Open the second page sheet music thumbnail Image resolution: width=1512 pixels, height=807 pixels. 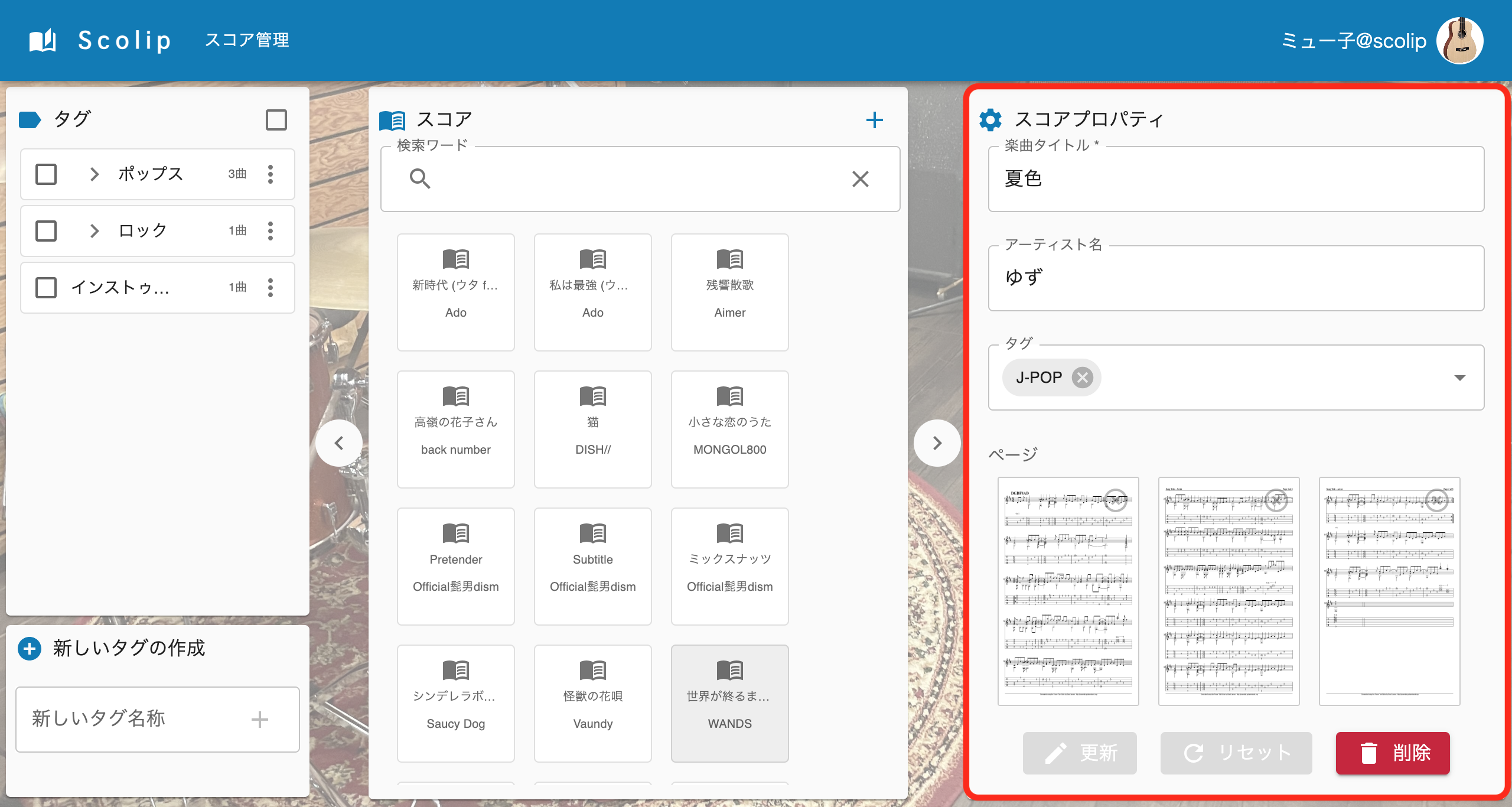(1229, 591)
